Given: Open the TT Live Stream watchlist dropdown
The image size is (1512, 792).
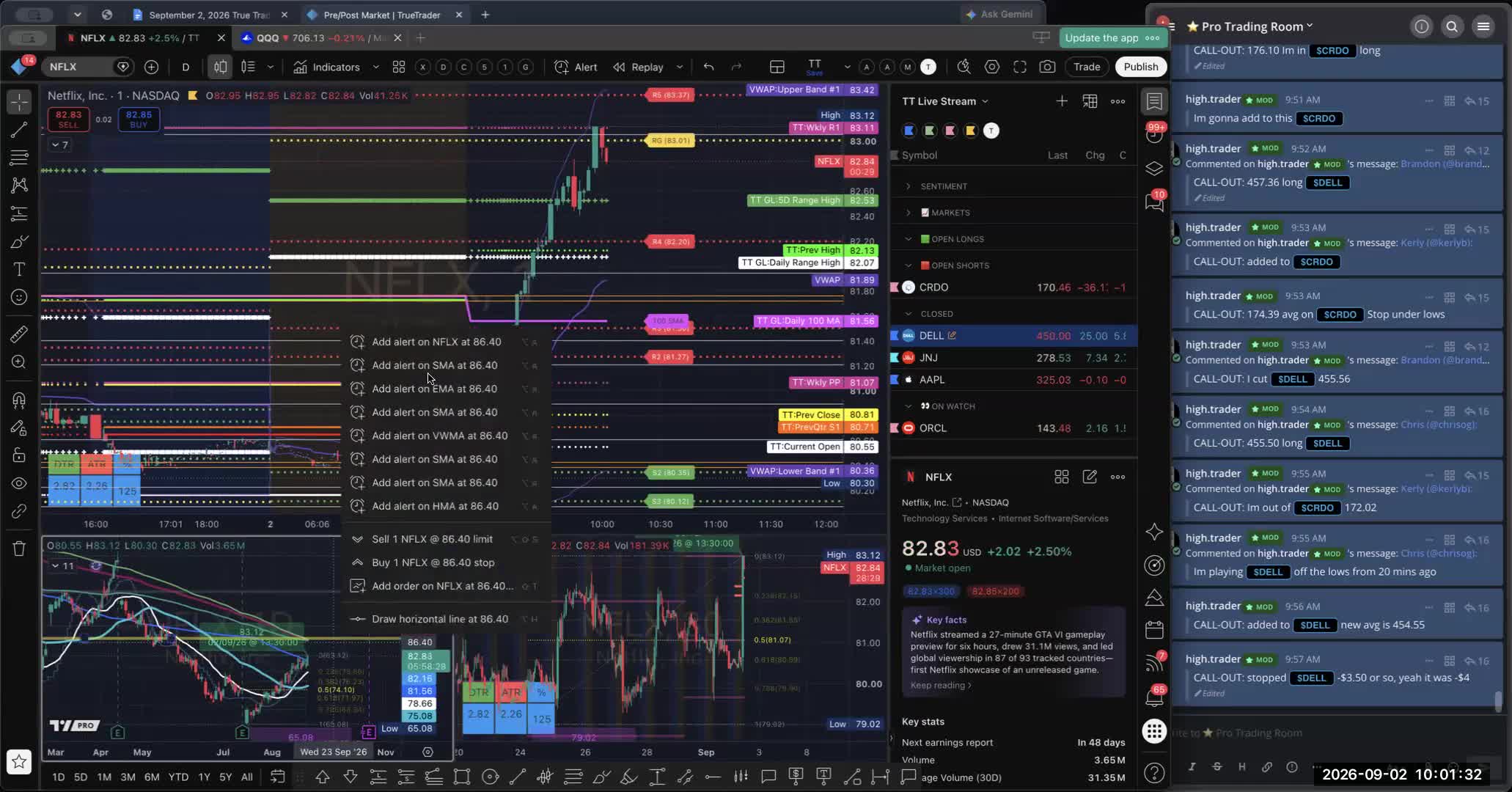Looking at the screenshot, I should pyautogui.click(x=945, y=101).
